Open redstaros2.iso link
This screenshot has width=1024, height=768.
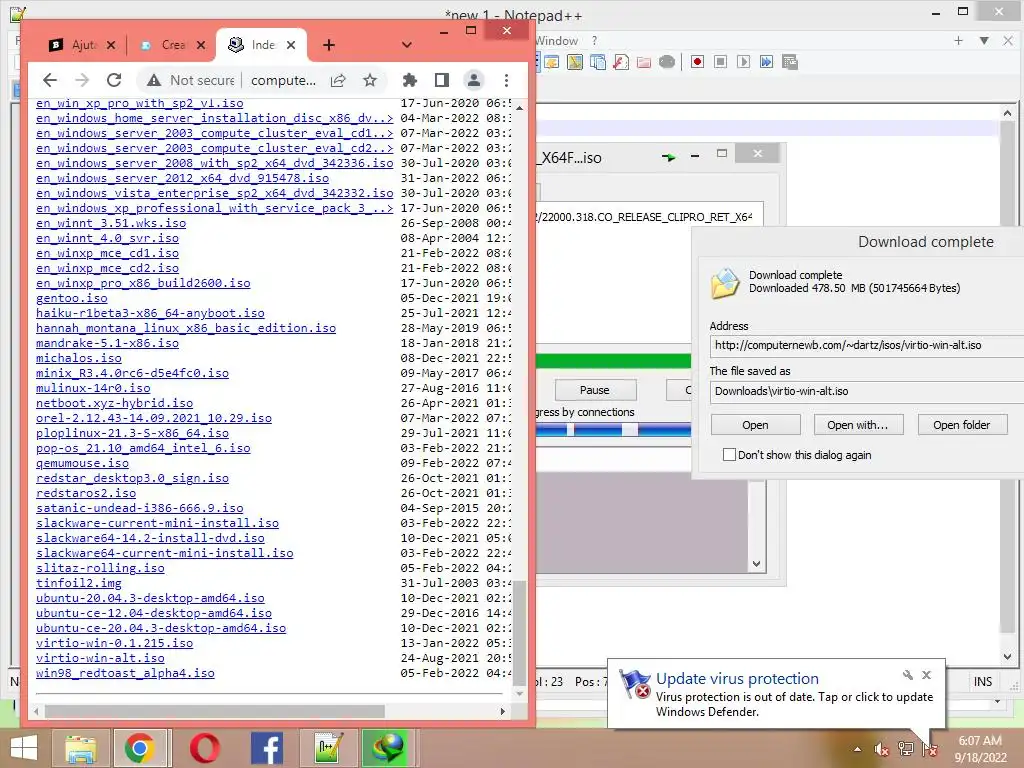click(86, 493)
